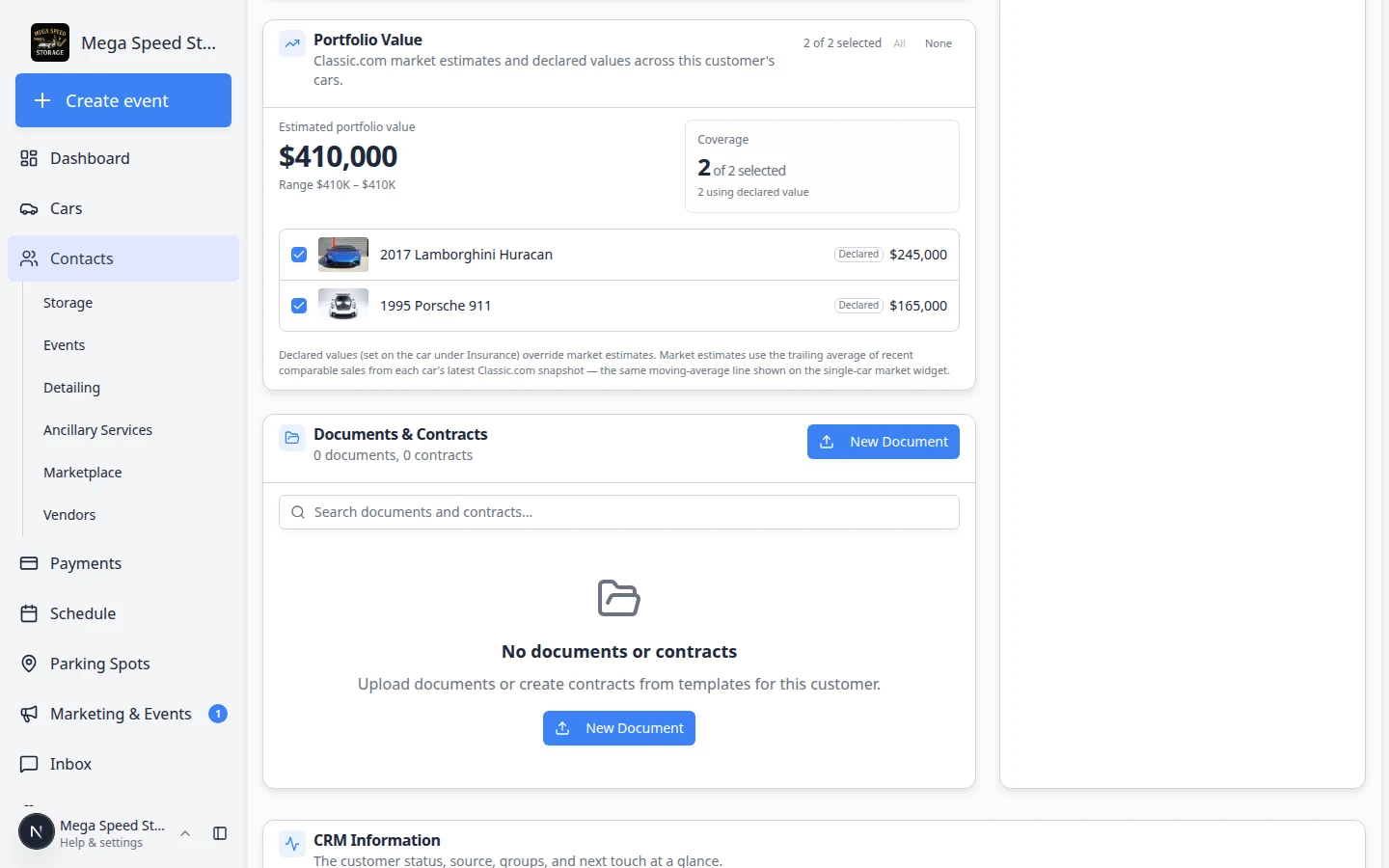Select None in portfolio
Screen dimensions: 1389x868
[939, 43]
